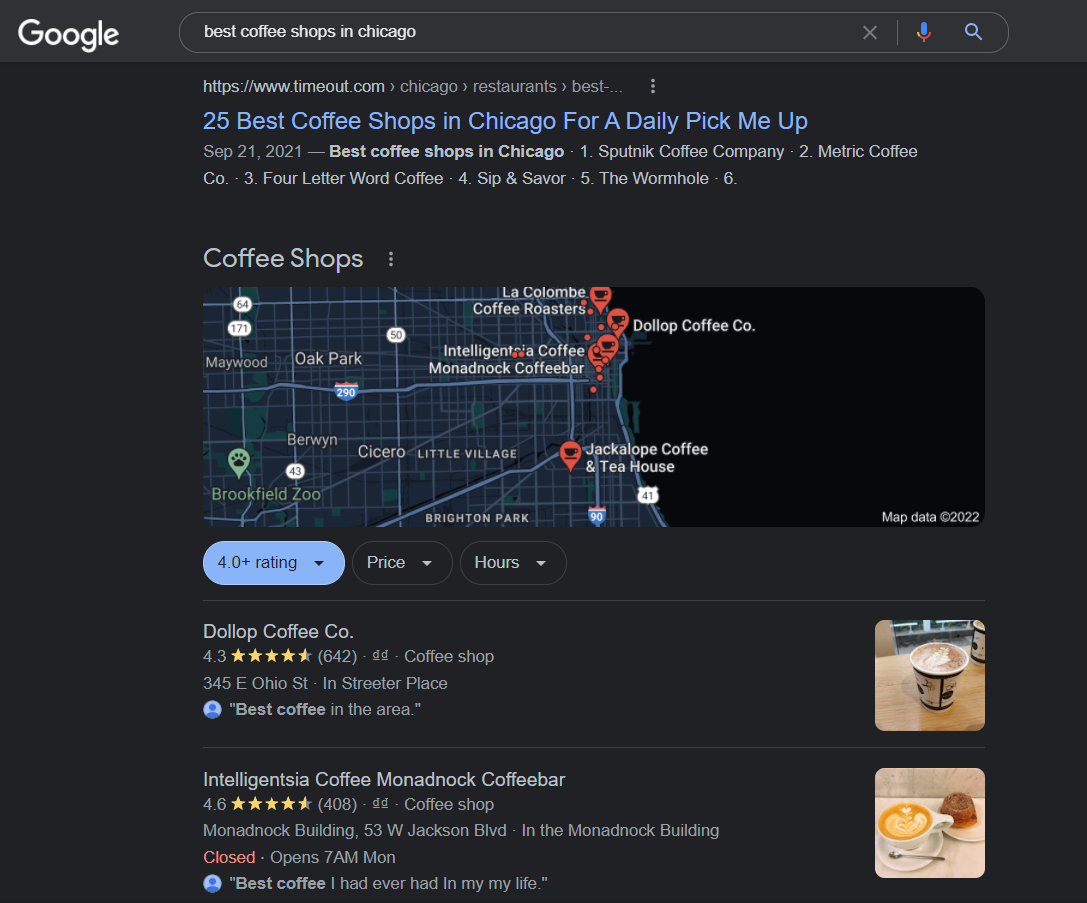The image size is (1087, 903).
Task: Click the Interstate 290 shield on the map
Action: pos(346,391)
